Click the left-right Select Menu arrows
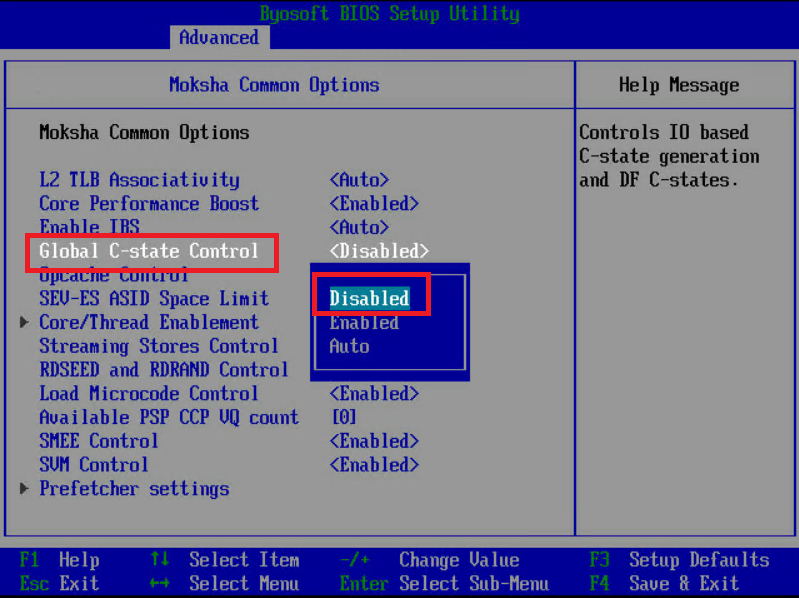Image resolution: width=799 pixels, height=598 pixels. click(x=159, y=583)
